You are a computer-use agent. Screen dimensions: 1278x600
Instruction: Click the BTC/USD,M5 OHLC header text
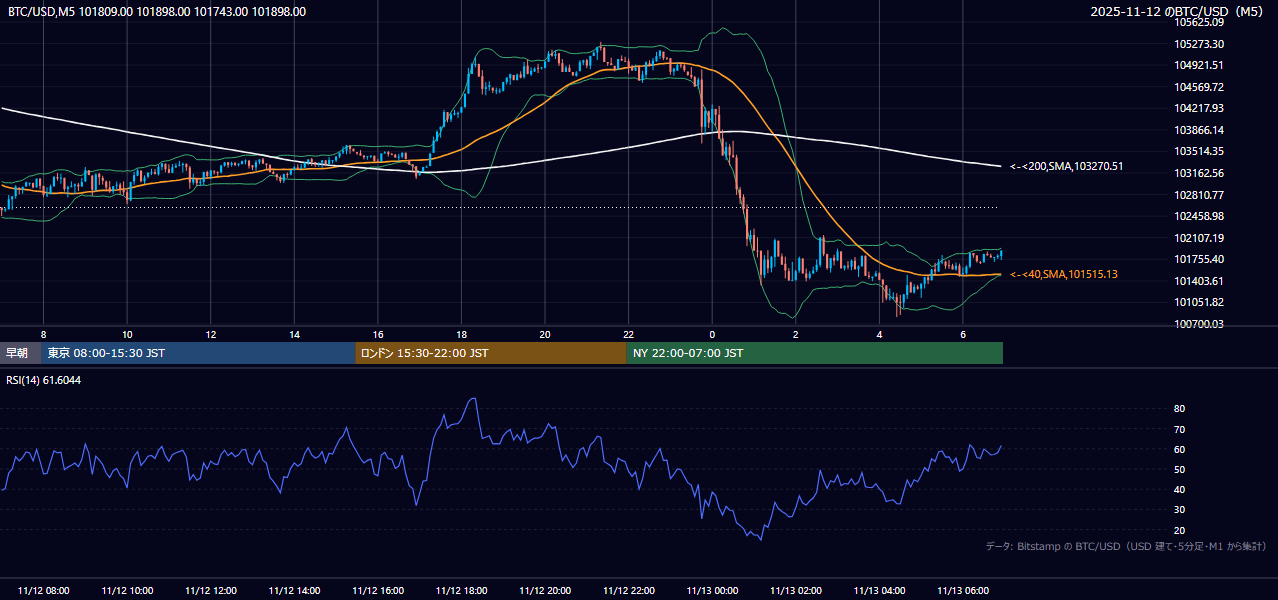pos(157,12)
